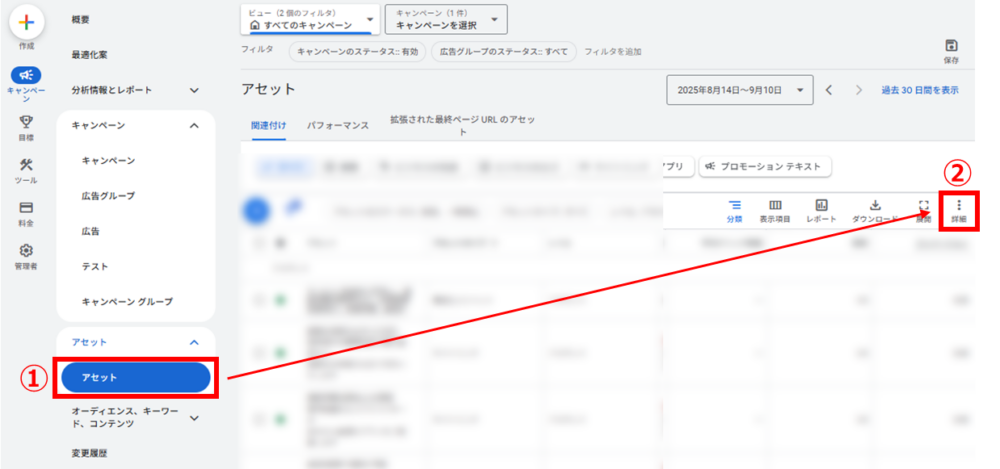Screen dimensions: 1000x469
Task: Open the キャンペーンを選択 dropdown
Action: pyautogui.click(x=445, y=19)
